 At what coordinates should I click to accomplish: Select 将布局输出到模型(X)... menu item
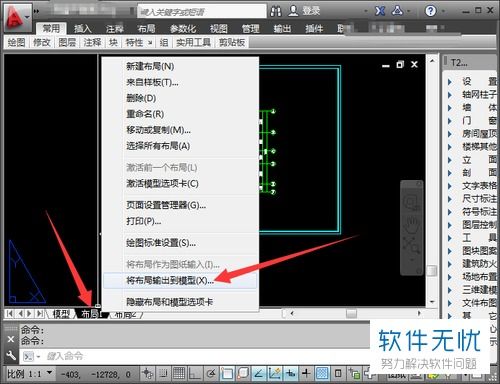180,281
